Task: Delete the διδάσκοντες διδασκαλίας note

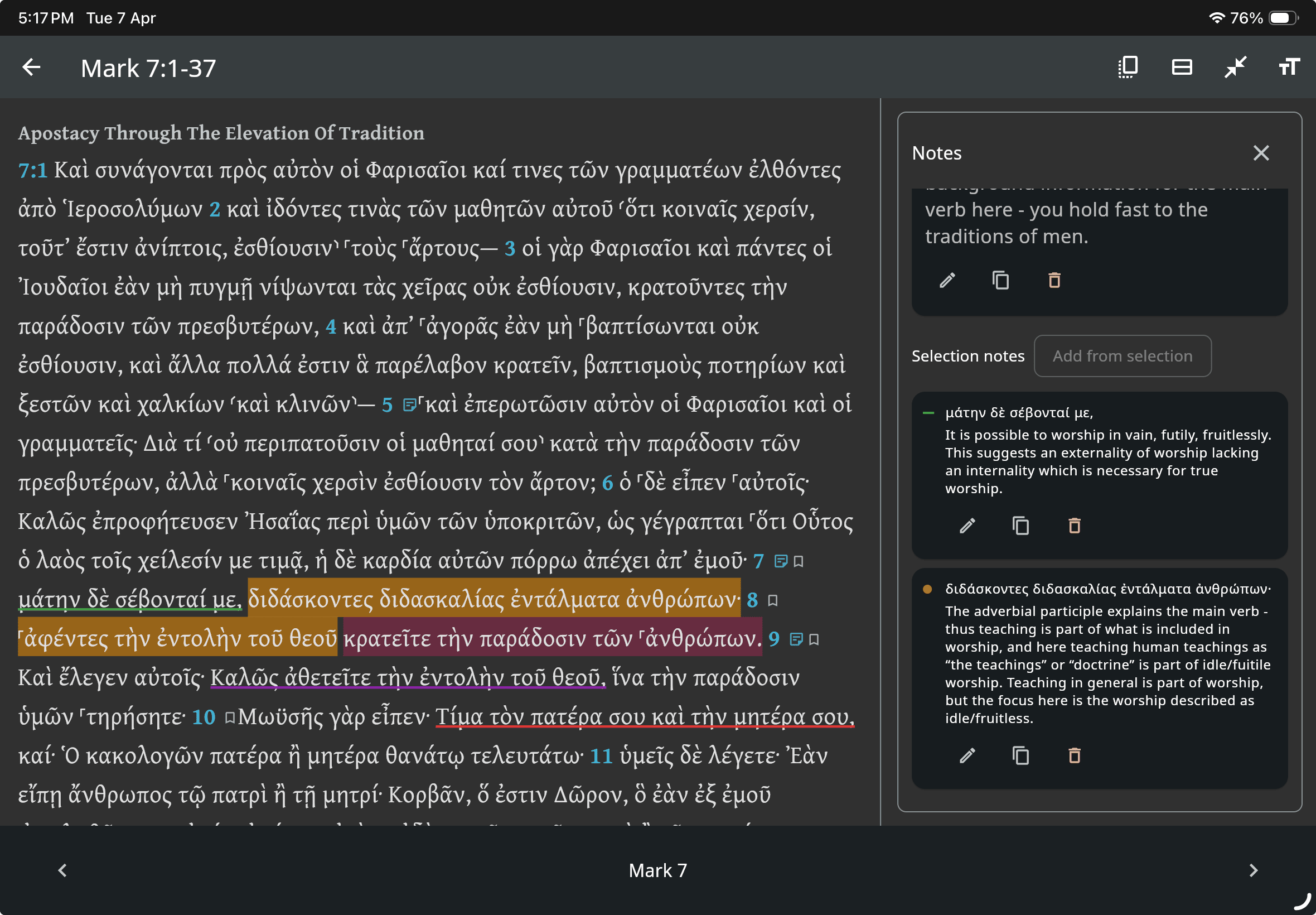Action: (1074, 755)
